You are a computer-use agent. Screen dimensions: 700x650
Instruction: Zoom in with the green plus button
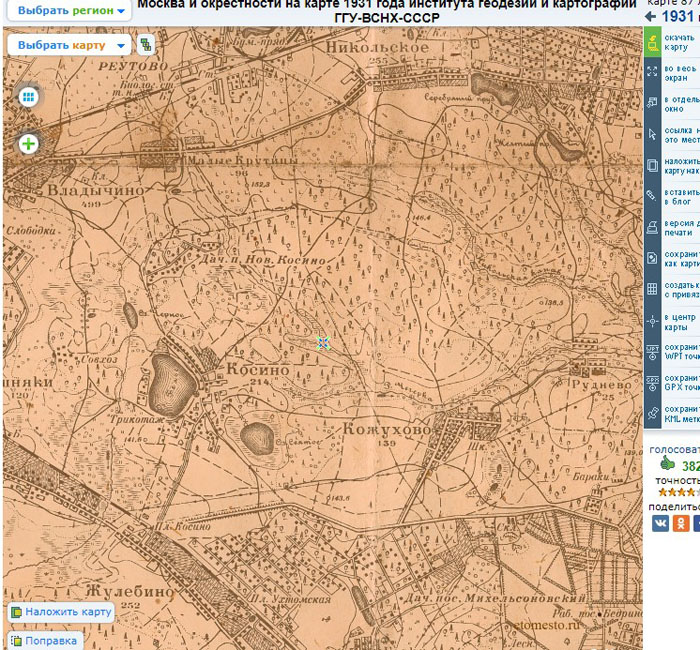29,144
